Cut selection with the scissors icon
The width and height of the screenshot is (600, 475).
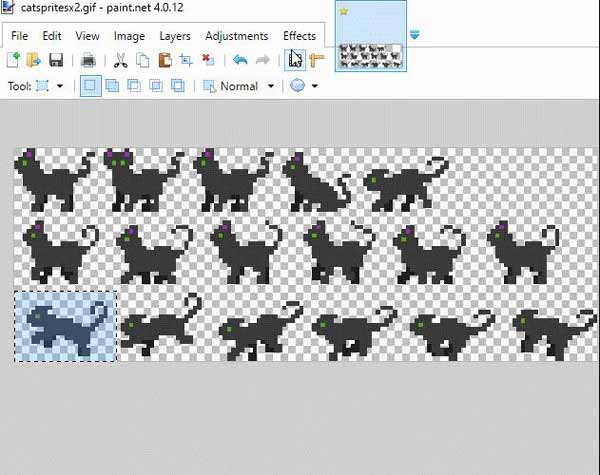pyautogui.click(x=121, y=60)
